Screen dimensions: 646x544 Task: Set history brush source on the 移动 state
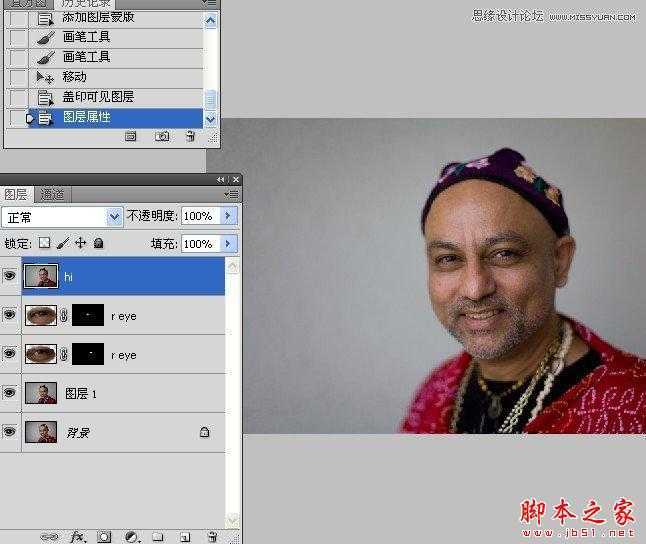click(x=18, y=77)
